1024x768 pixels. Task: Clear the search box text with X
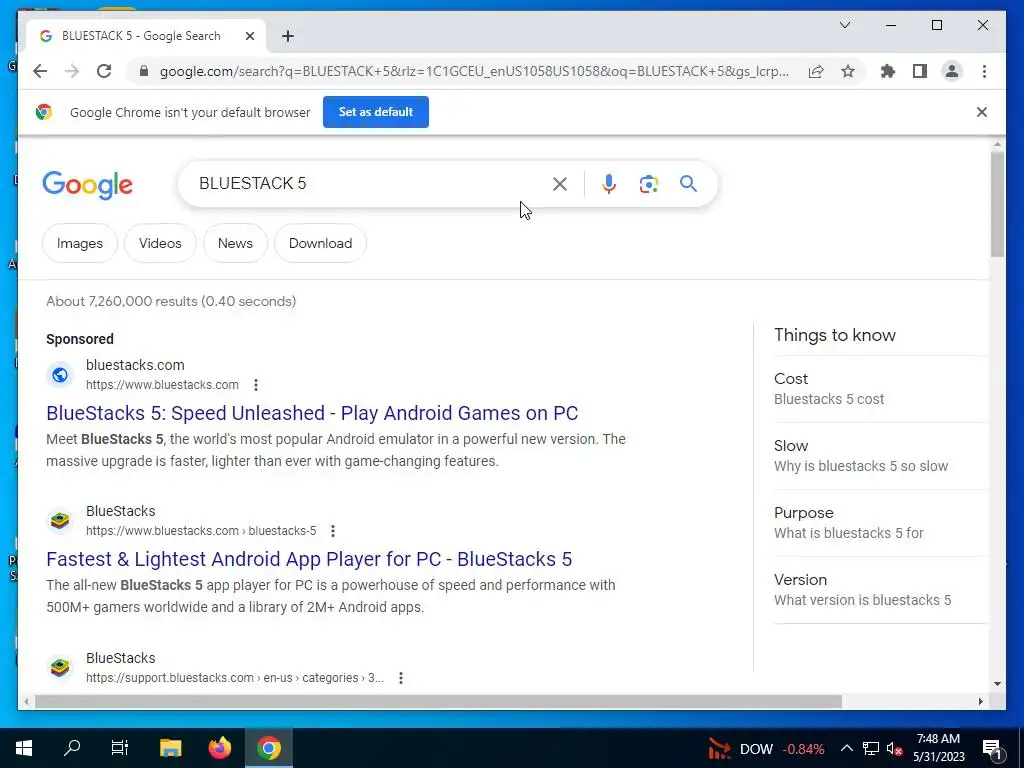click(560, 184)
